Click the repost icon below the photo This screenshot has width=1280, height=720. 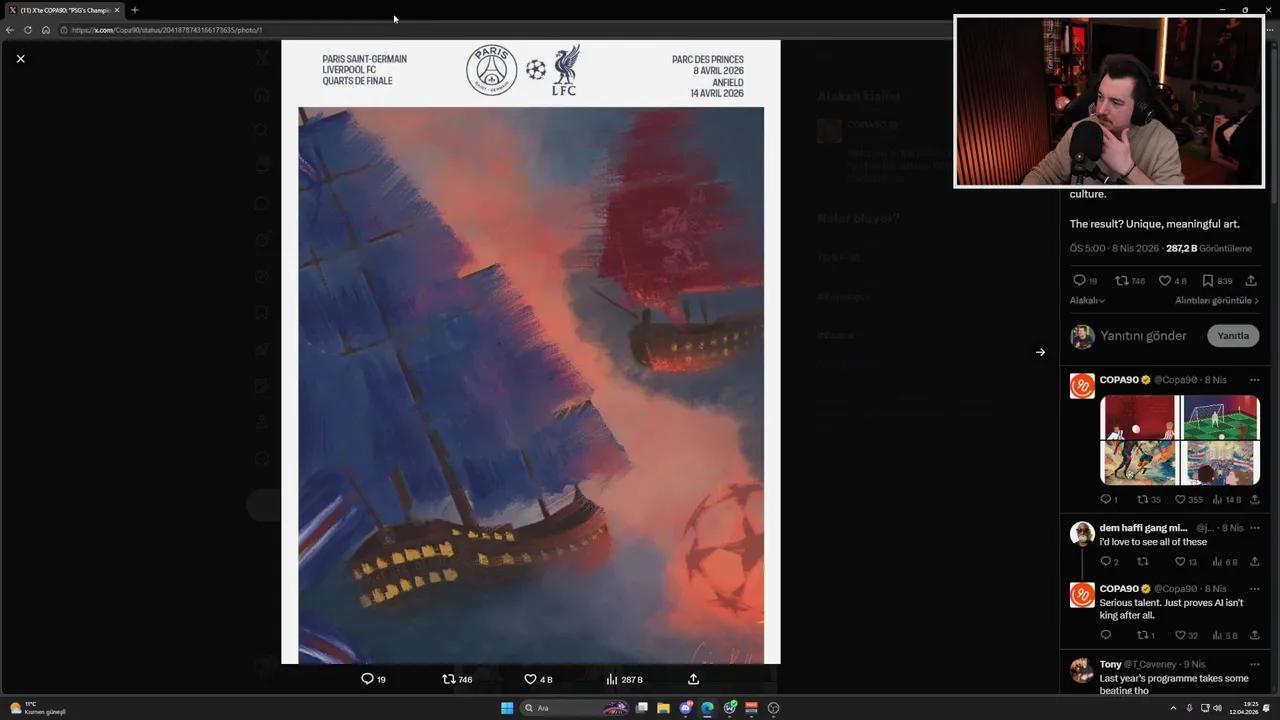(449, 679)
